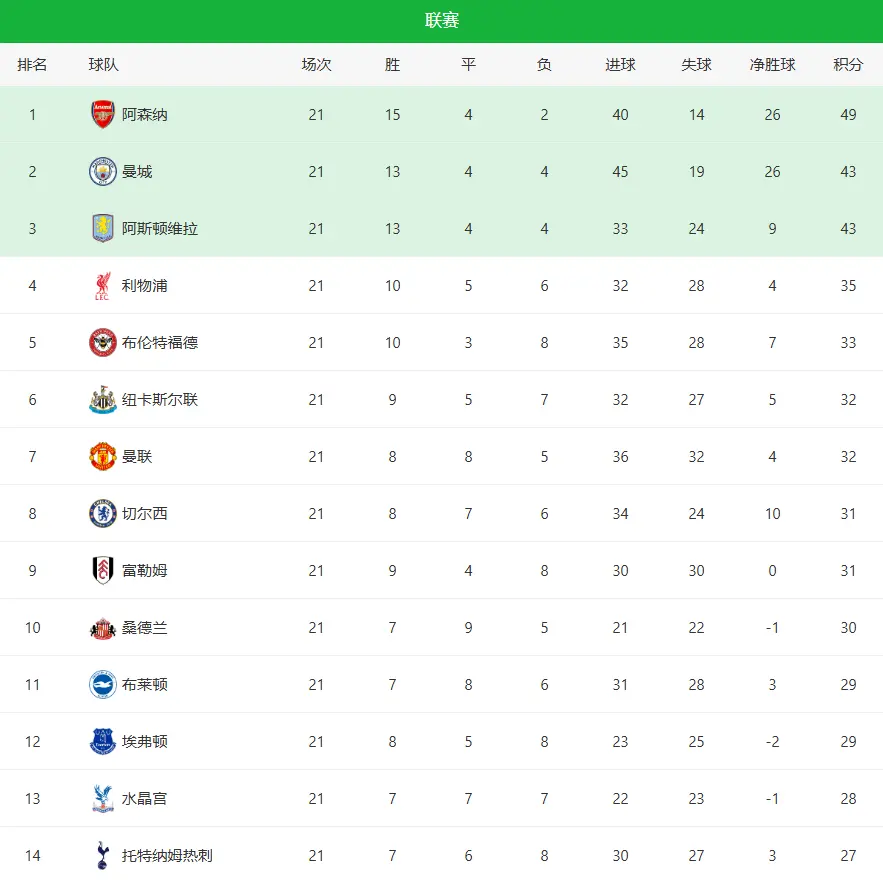Screen dimensions: 883x880
Task: Click the Sunderland crest icon
Action: click(103, 628)
